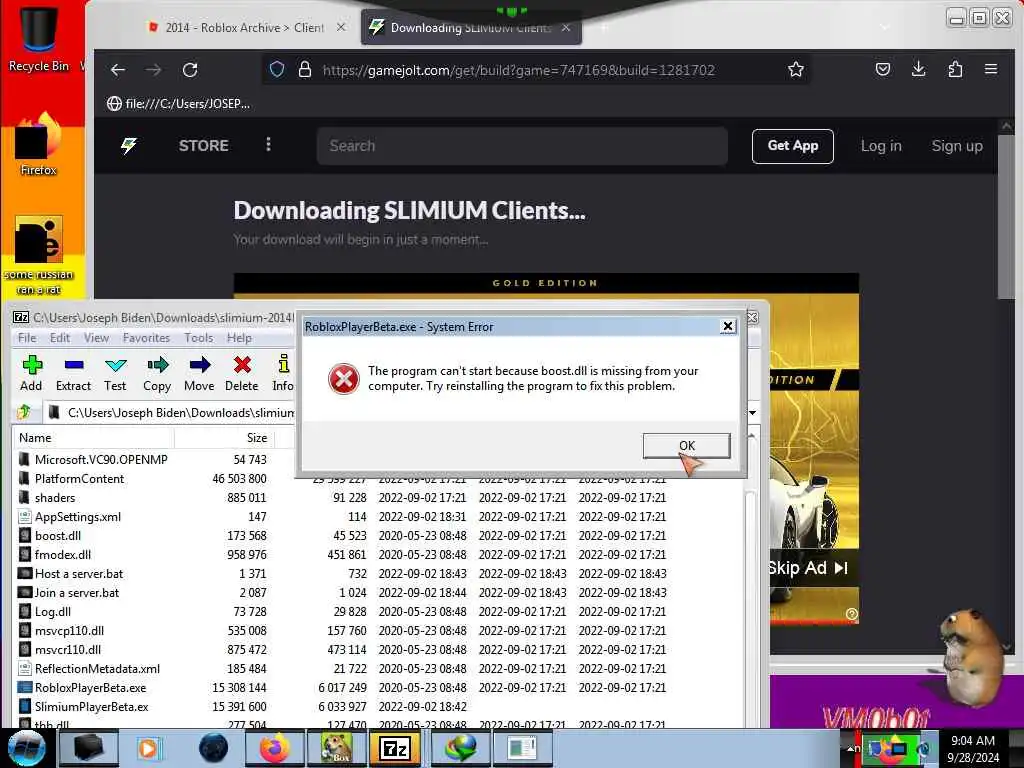Select msvcr110.dll file
Viewport: 1024px width, 768px height.
pos(68,649)
